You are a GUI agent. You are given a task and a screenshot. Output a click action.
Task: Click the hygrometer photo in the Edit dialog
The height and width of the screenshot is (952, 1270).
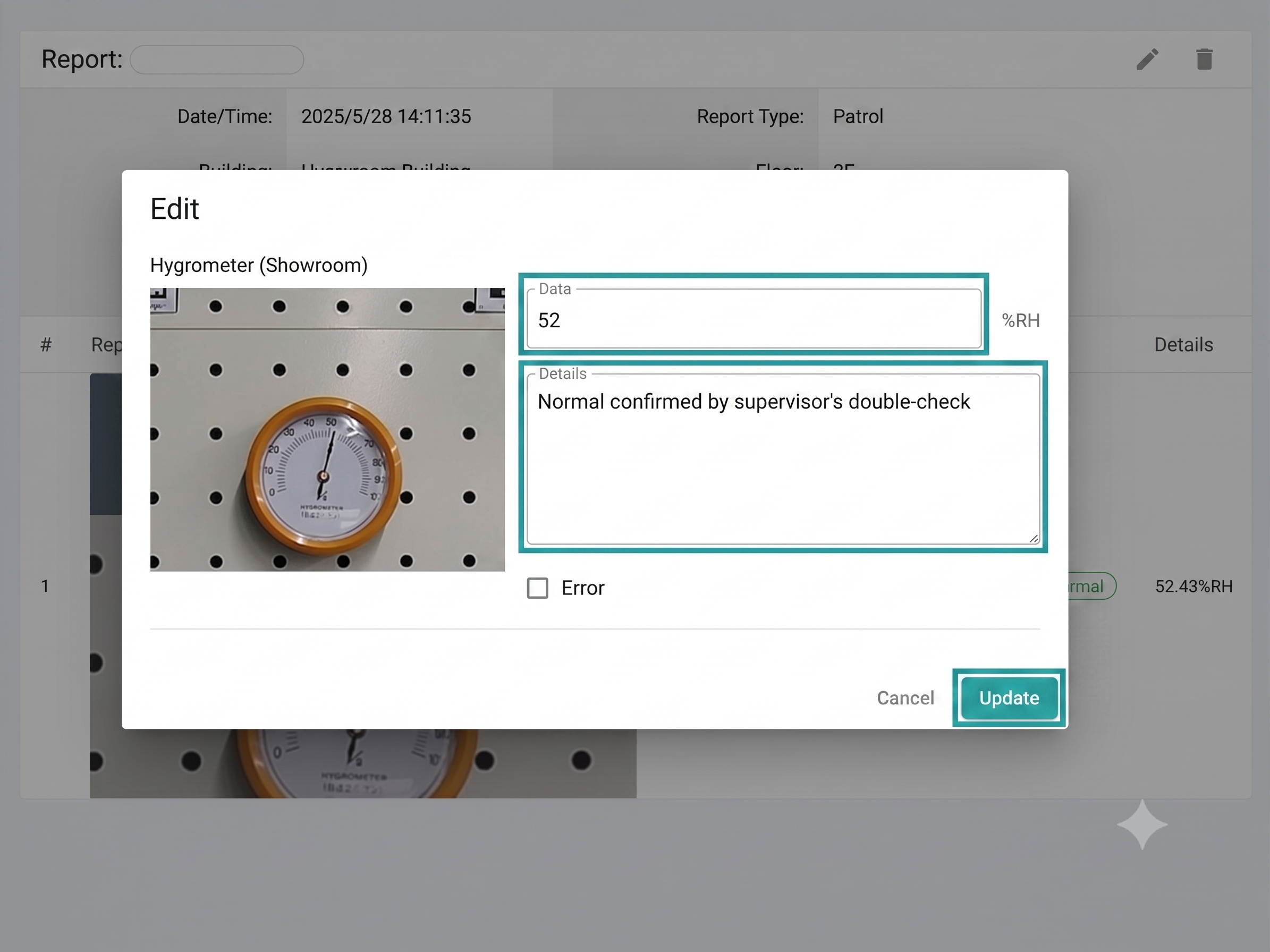[327, 429]
